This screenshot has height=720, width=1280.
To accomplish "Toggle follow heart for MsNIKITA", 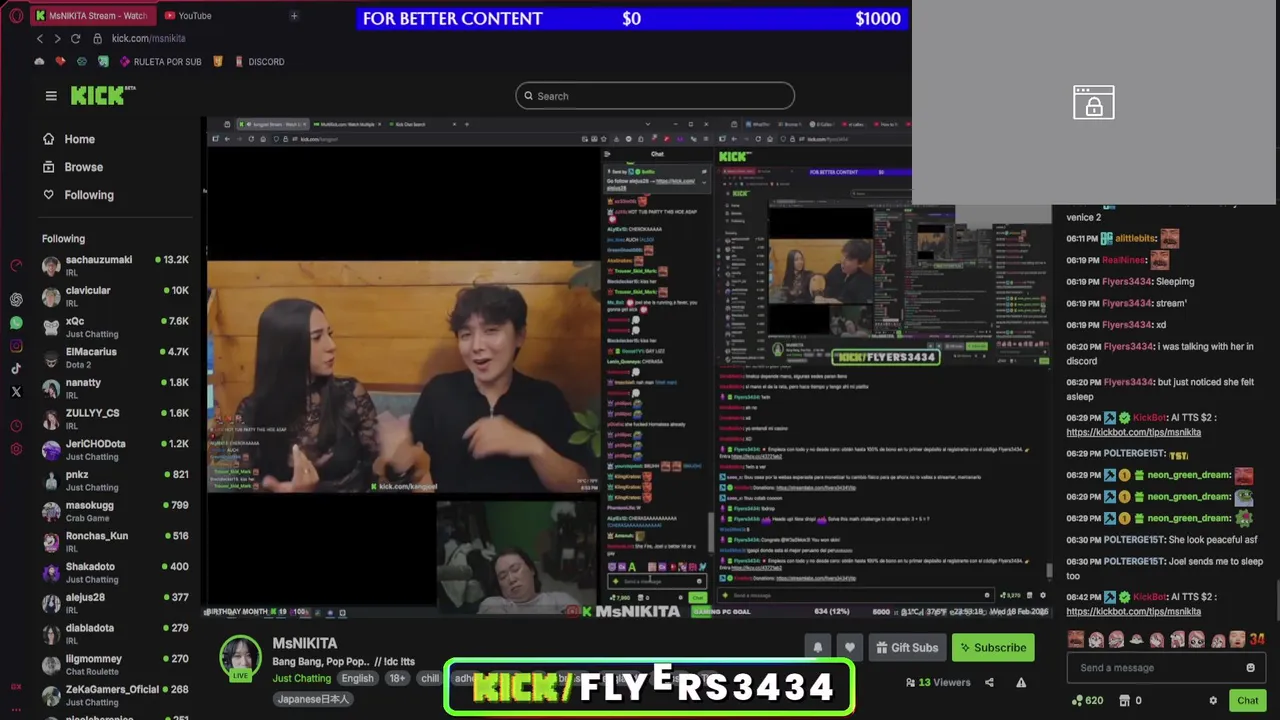I will click(x=849, y=647).
